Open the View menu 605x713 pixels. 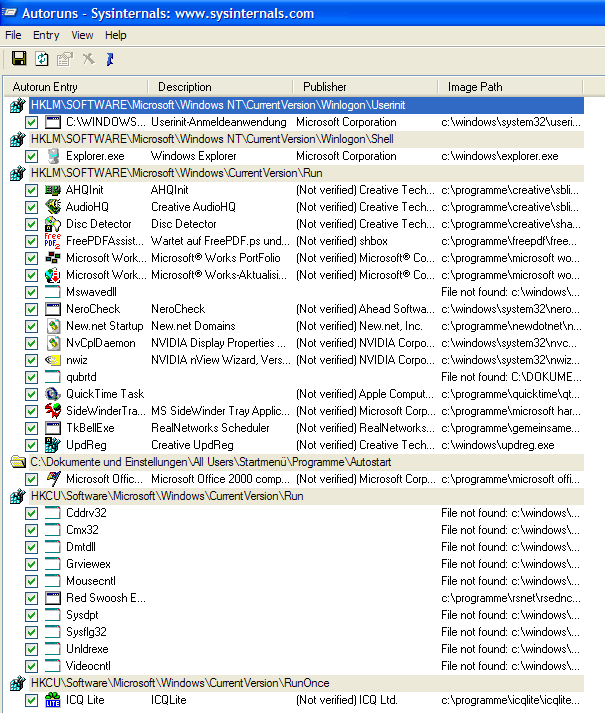pyautogui.click(x=82, y=35)
